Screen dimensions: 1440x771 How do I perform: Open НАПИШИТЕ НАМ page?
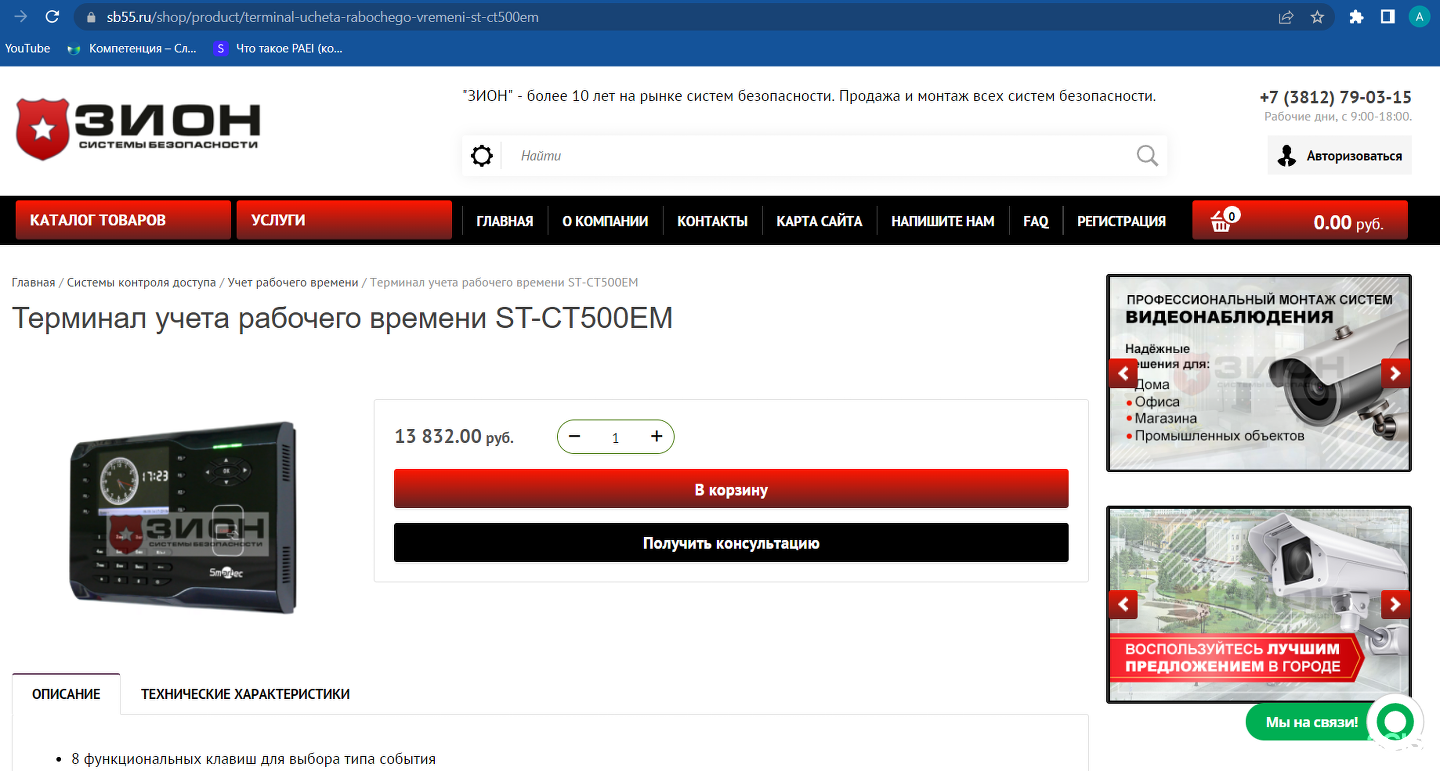point(943,221)
